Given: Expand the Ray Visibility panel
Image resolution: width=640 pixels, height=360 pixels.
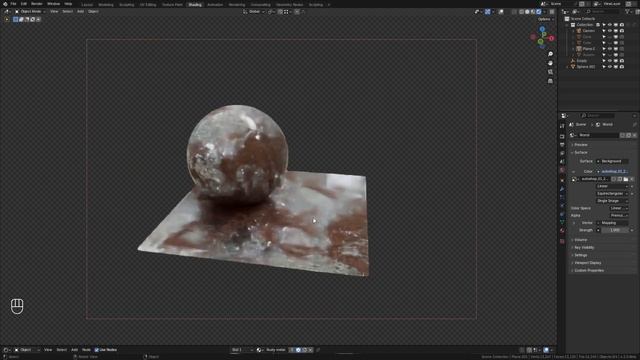Looking at the screenshot, I should coord(584,247).
